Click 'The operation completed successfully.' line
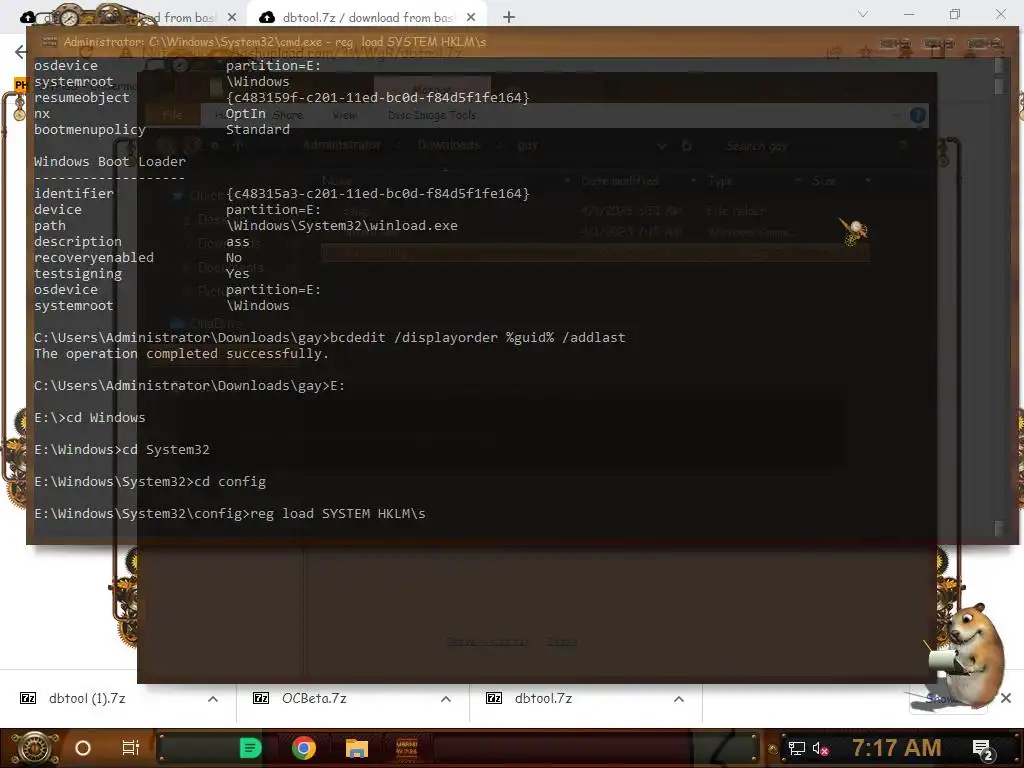This screenshot has width=1024, height=768. (182, 353)
